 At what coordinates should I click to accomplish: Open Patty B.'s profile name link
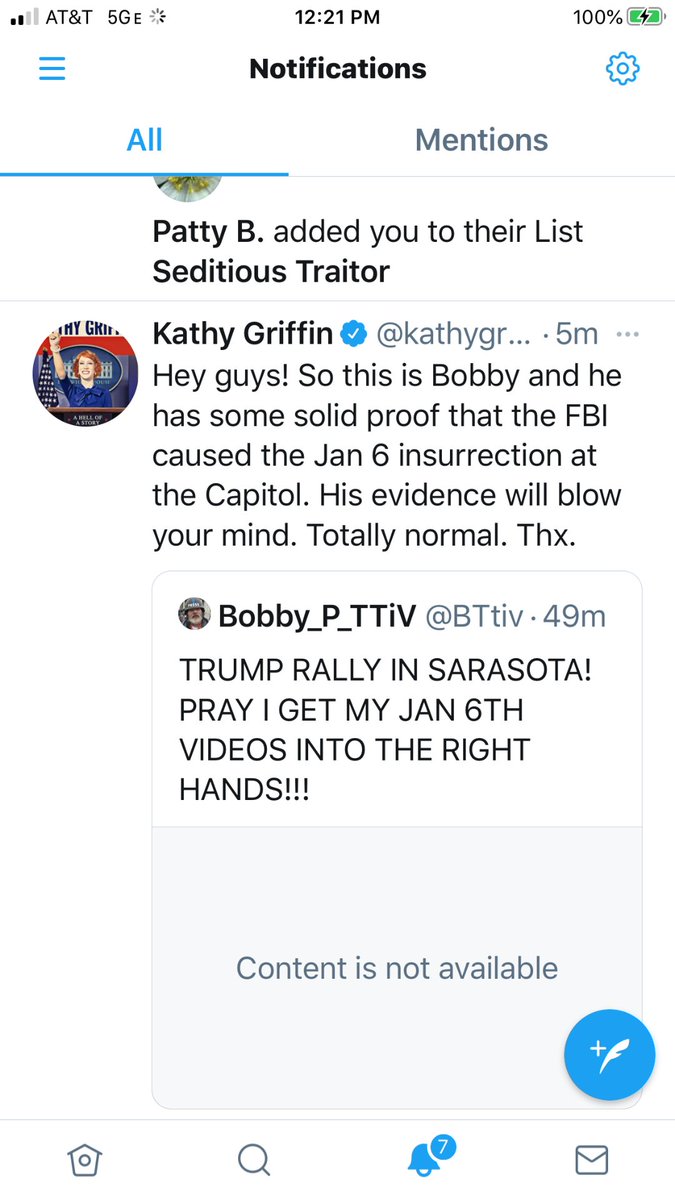point(208,232)
